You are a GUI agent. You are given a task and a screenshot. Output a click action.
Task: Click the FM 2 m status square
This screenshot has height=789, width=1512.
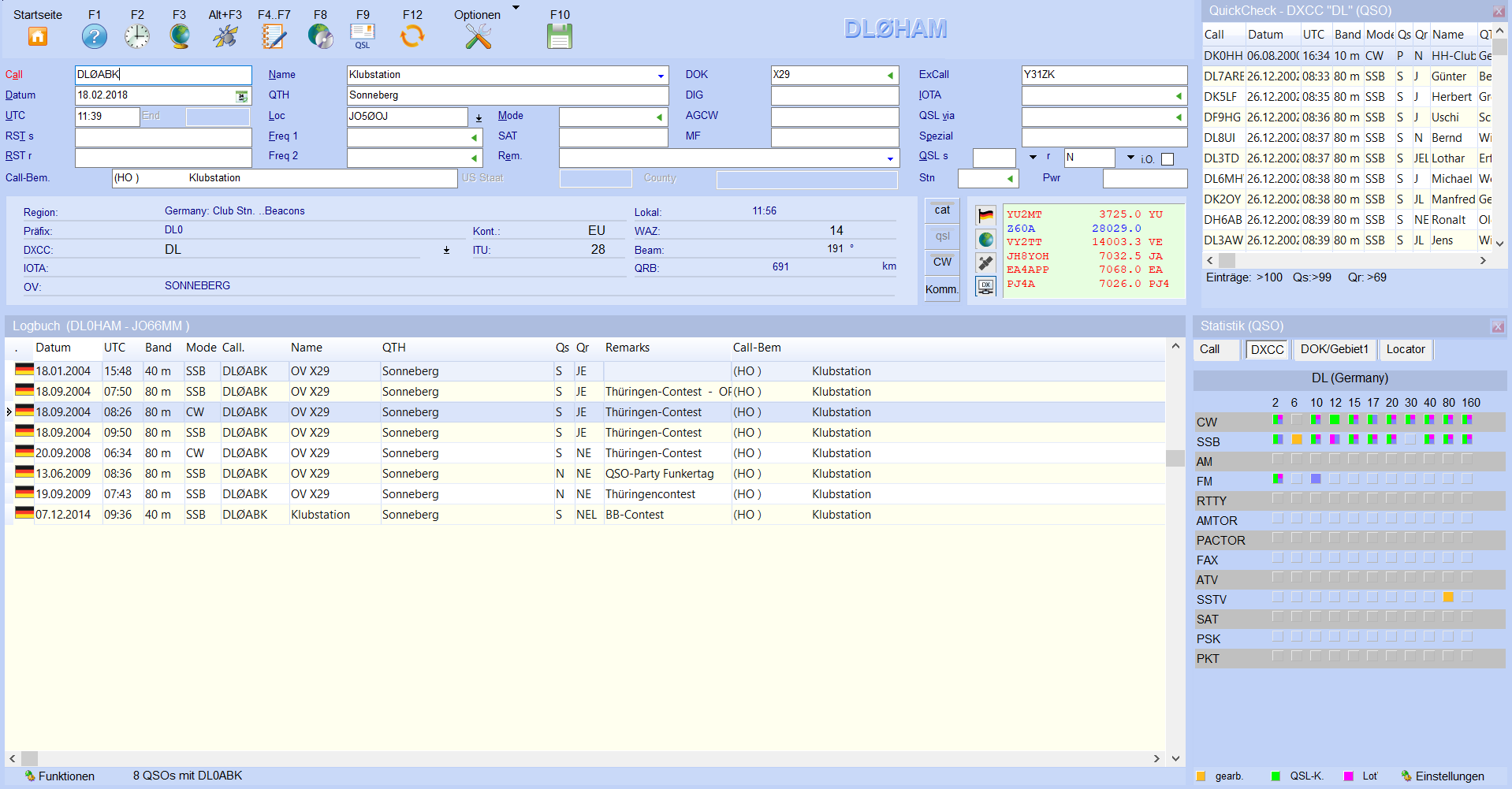point(1278,478)
